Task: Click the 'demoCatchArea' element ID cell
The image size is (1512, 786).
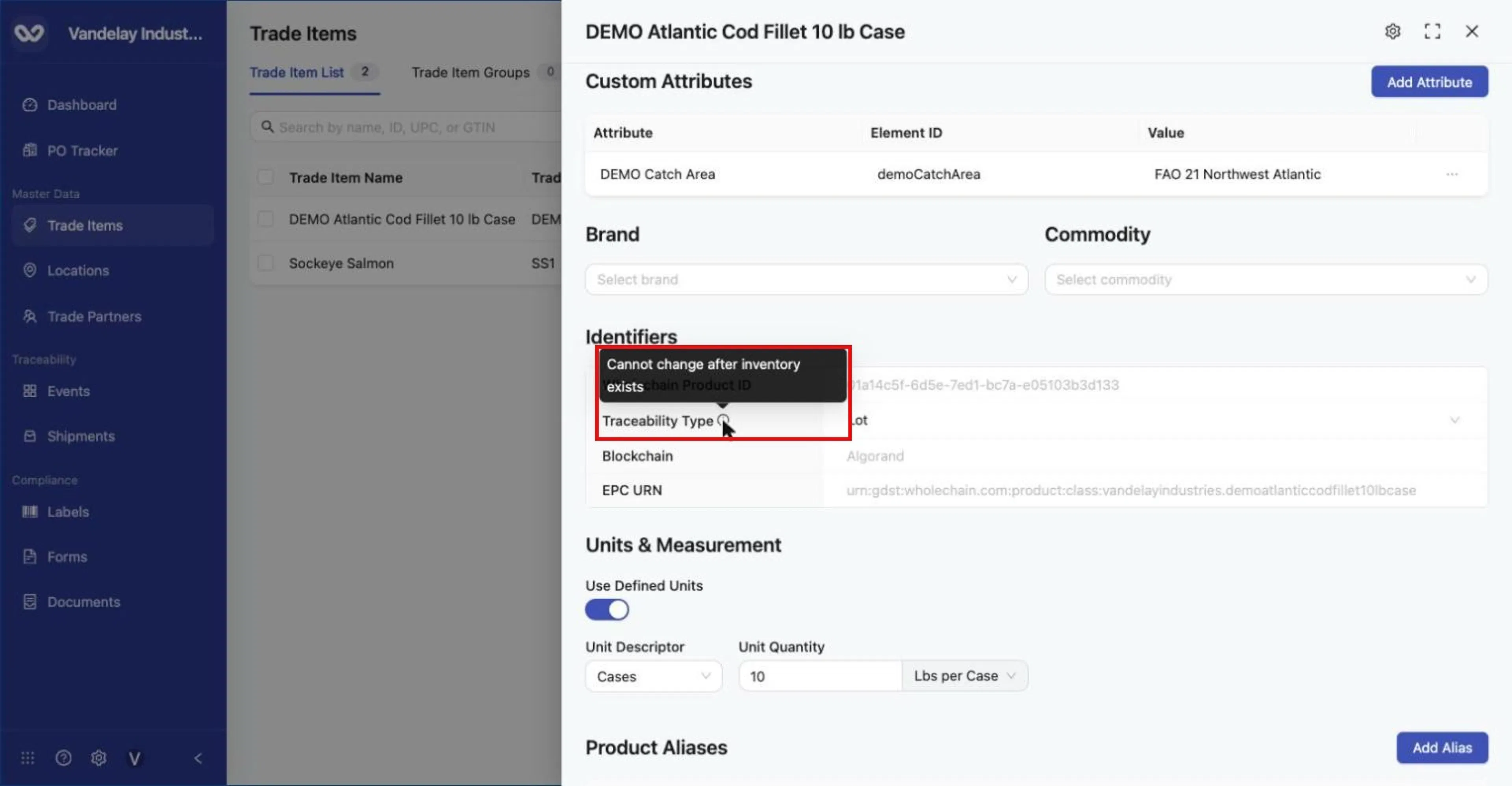Action: click(928, 174)
